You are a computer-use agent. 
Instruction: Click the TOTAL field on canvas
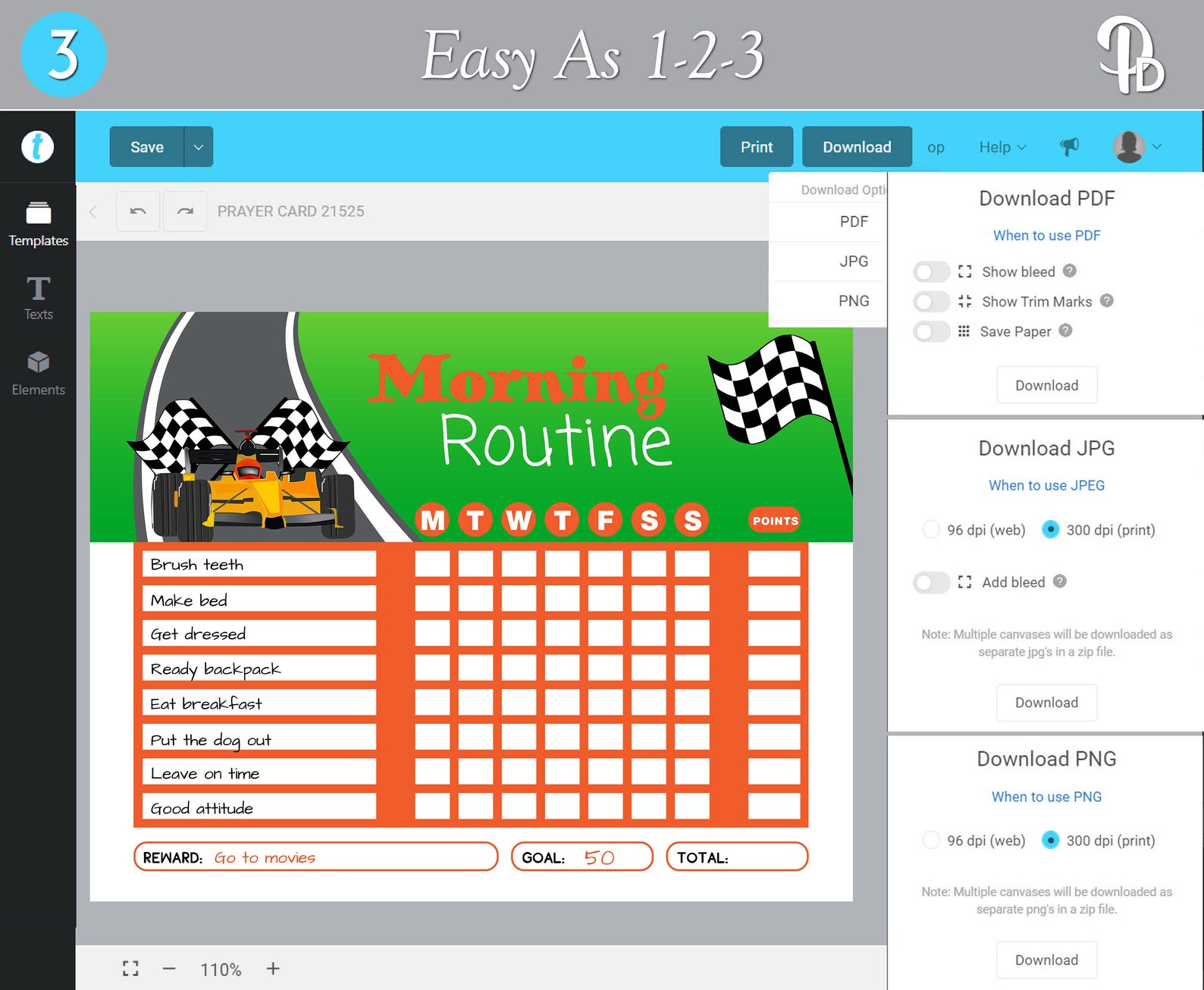(x=737, y=857)
